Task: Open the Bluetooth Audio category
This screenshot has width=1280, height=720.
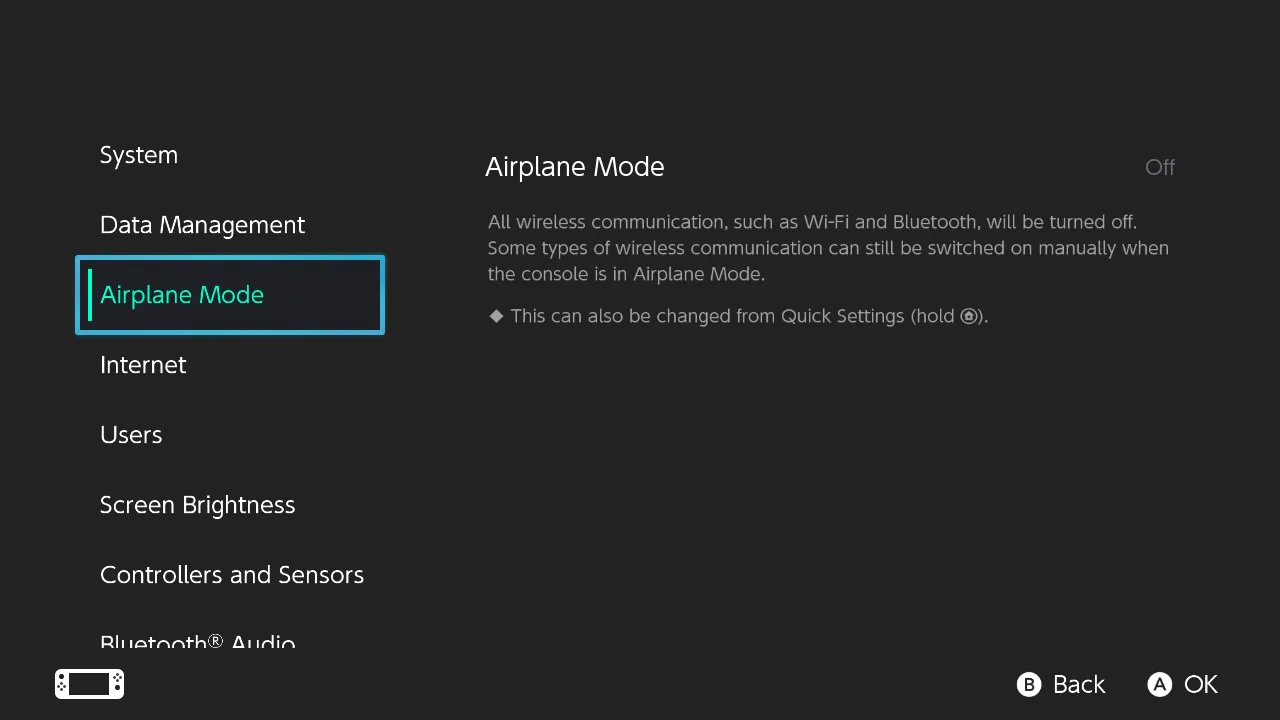Action: [x=197, y=641]
